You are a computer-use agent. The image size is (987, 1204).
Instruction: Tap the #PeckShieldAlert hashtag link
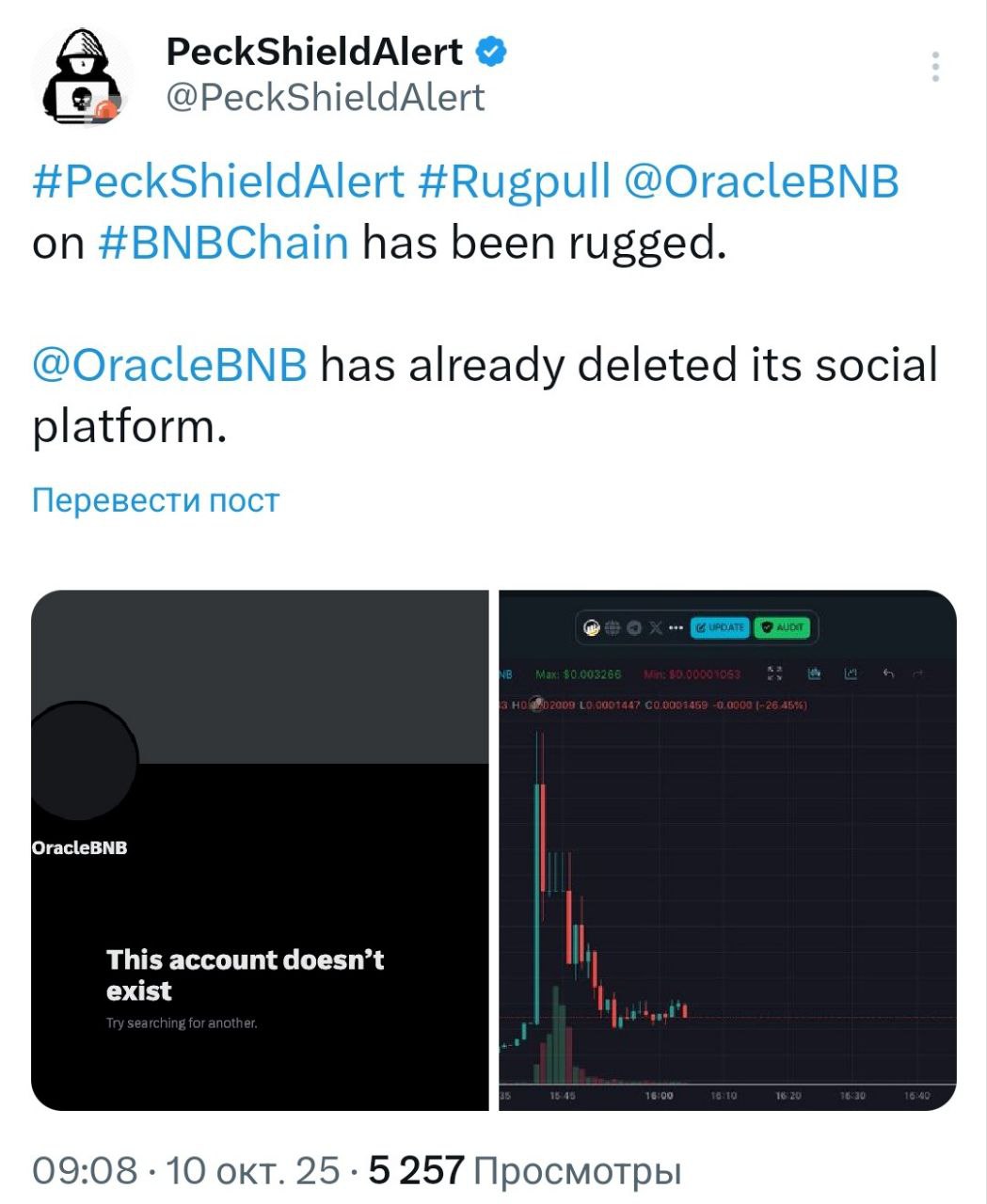pyautogui.click(x=218, y=181)
